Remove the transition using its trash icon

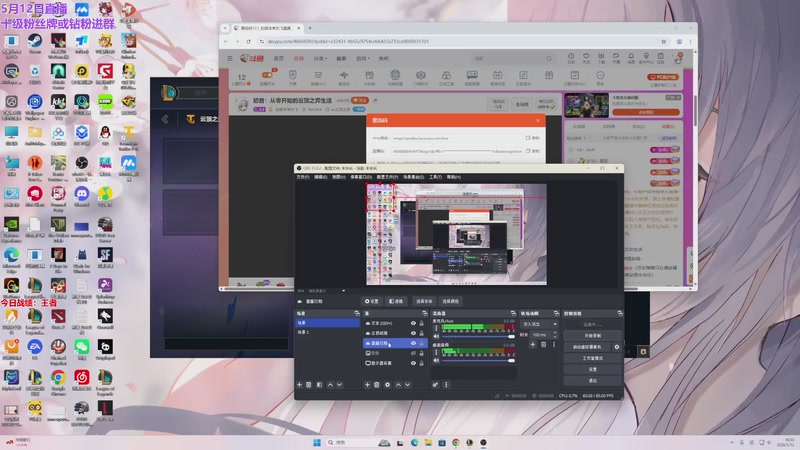point(543,345)
